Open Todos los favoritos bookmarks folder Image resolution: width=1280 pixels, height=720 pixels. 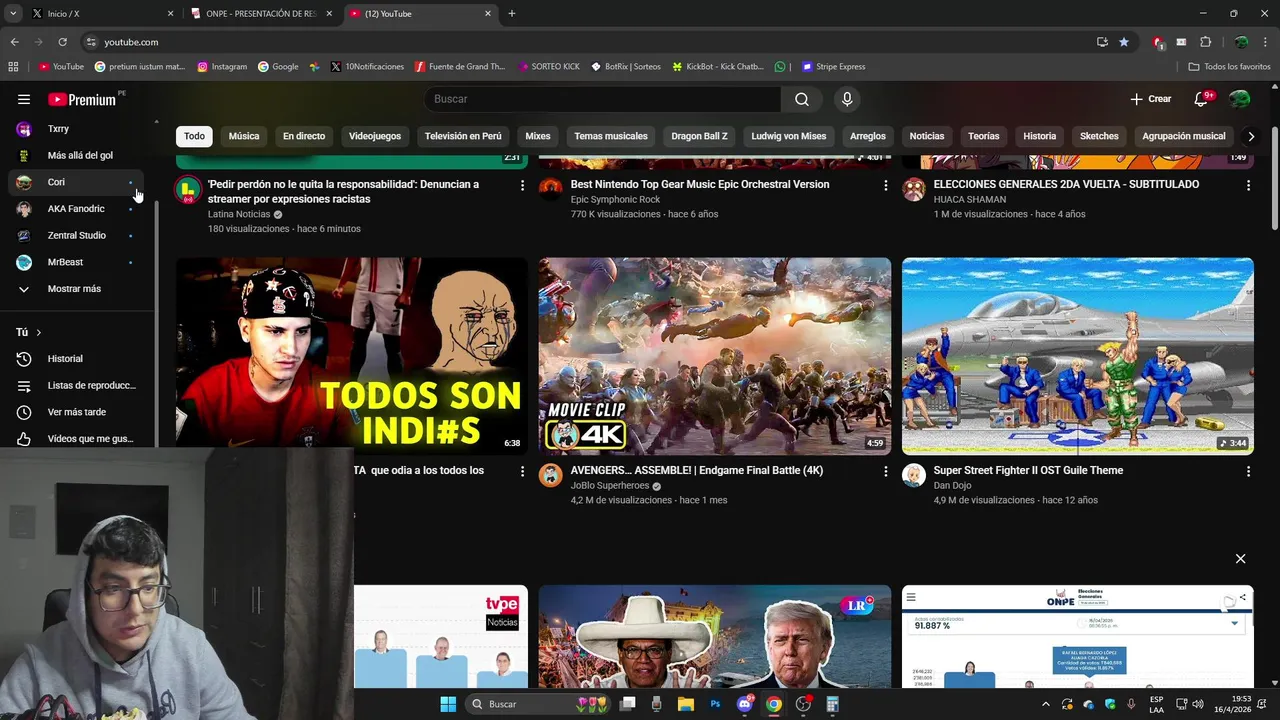(x=1230, y=67)
